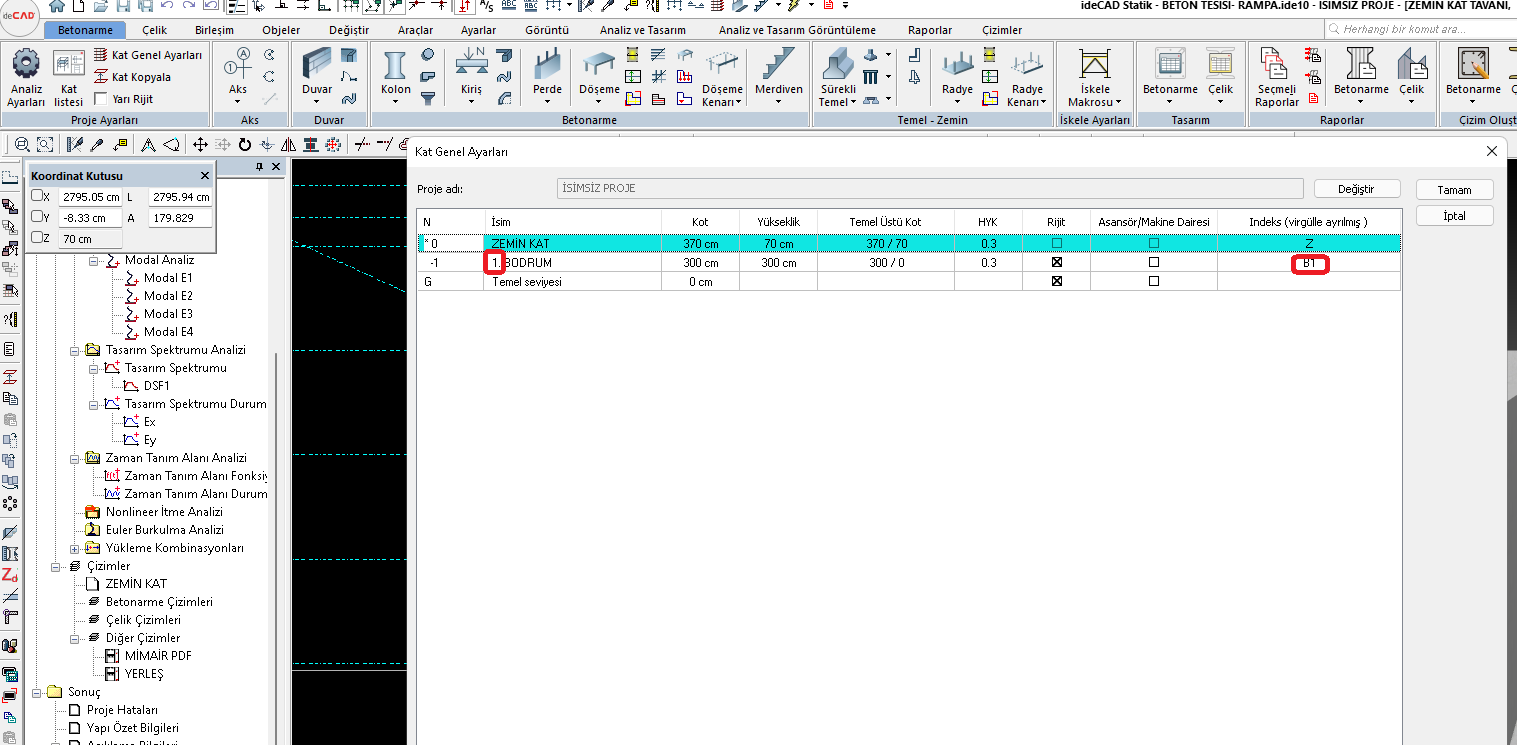Collapse the Tasarım Spektrumu Analizi node
Screen dimensions: 1517x745
[75, 350]
